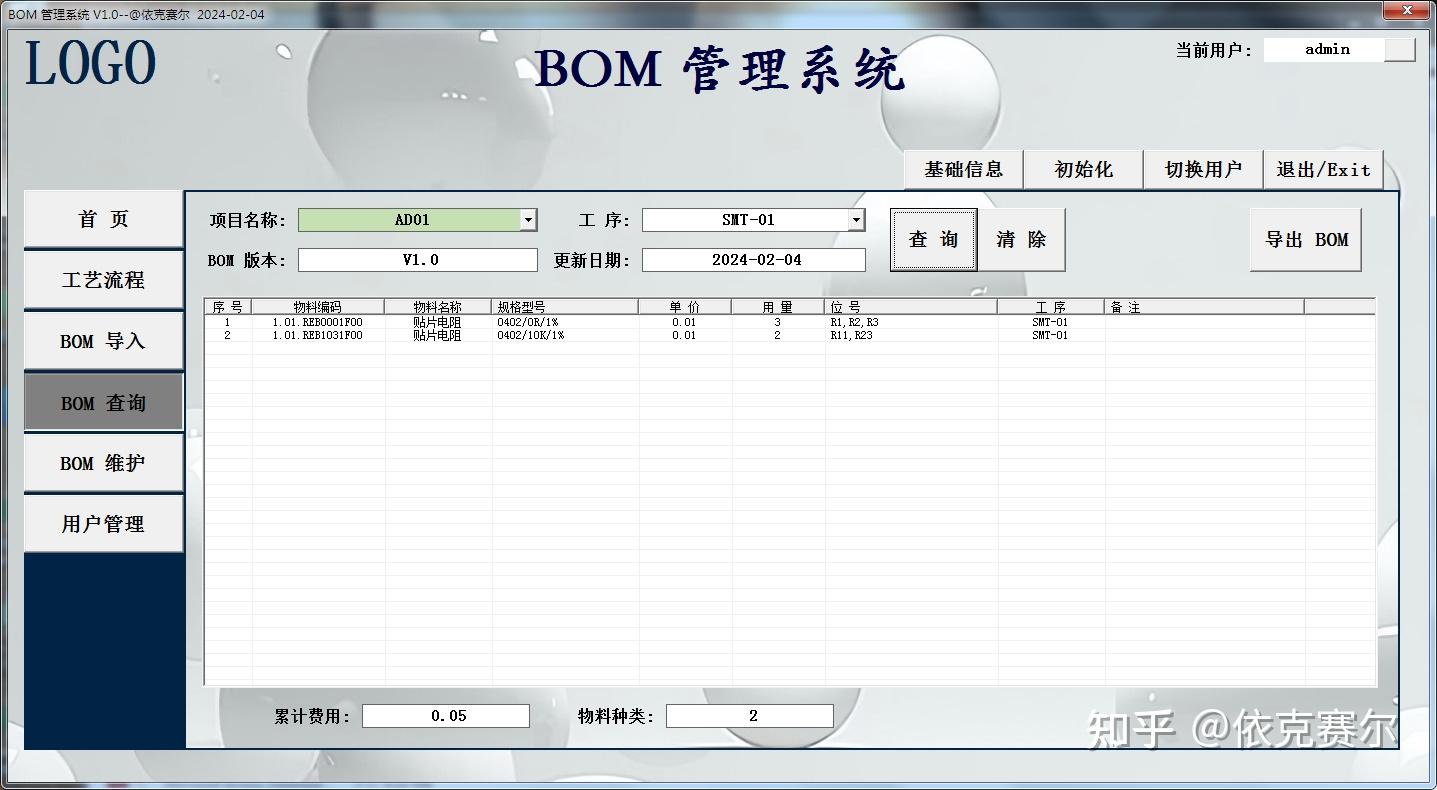Open 用户管理 user management page

[102, 523]
